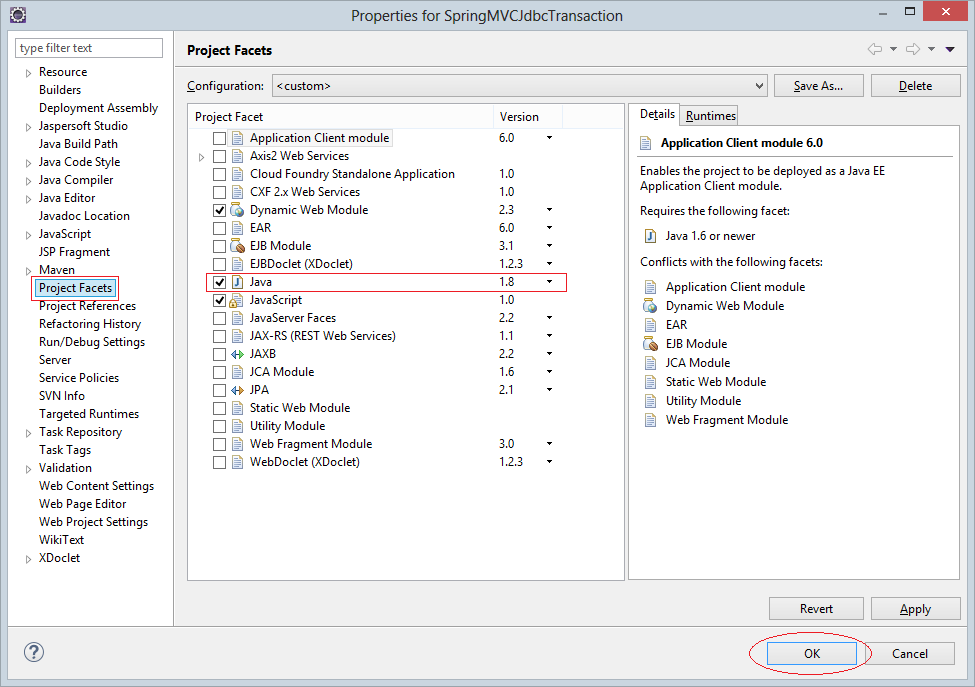Open Targeted Runtimes page
The height and width of the screenshot is (687, 975).
click(x=89, y=414)
